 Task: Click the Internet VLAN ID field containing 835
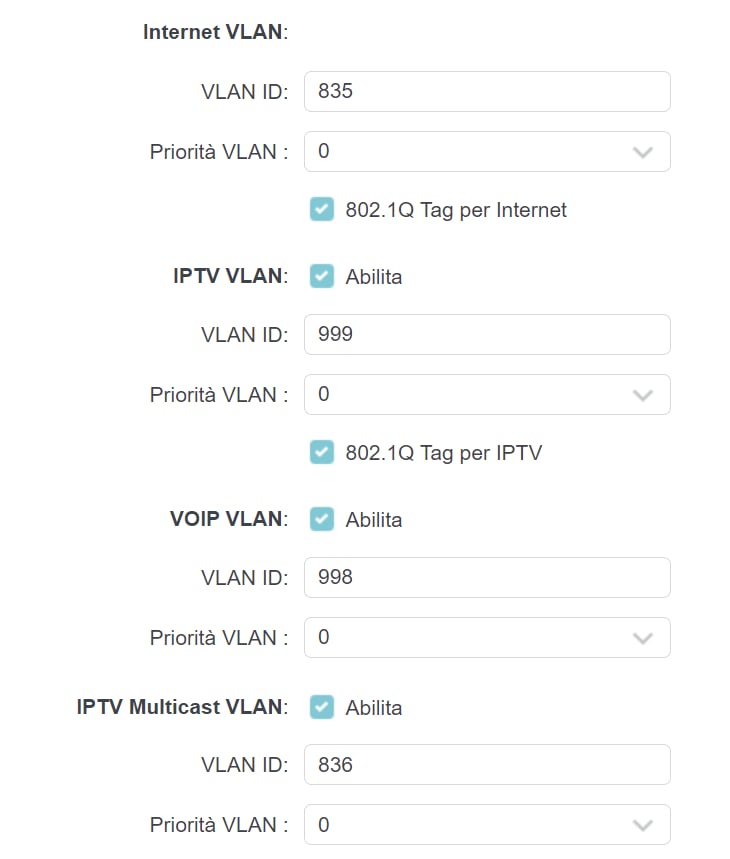coord(487,92)
